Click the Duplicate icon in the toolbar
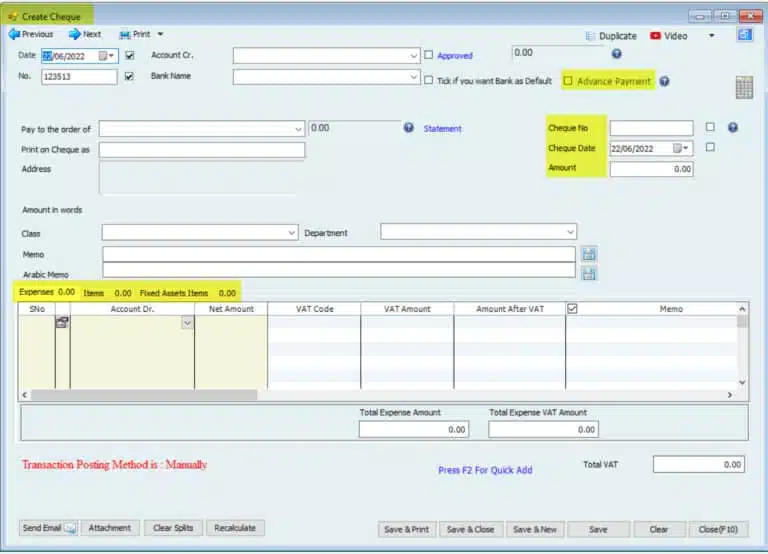Image resolution: width=768 pixels, height=554 pixels. pyautogui.click(x=591, y=36)
